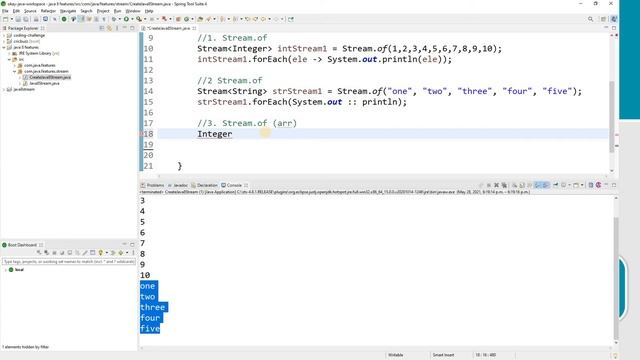Click the Search icon at toolbar right
The width and height of the screenshot is (640, 360).
click(591, 19)
